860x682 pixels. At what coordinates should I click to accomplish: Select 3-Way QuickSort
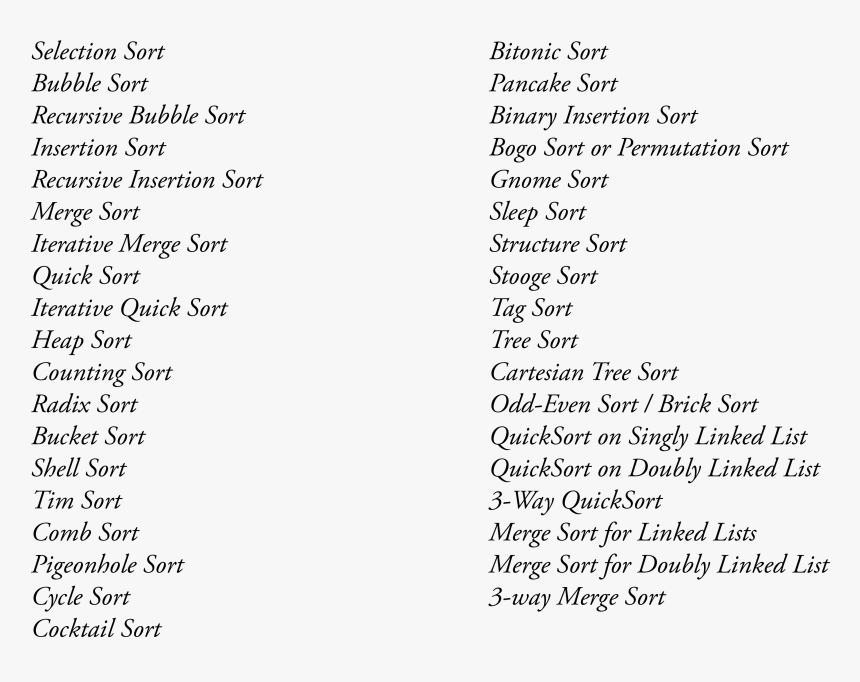(576, 501)
